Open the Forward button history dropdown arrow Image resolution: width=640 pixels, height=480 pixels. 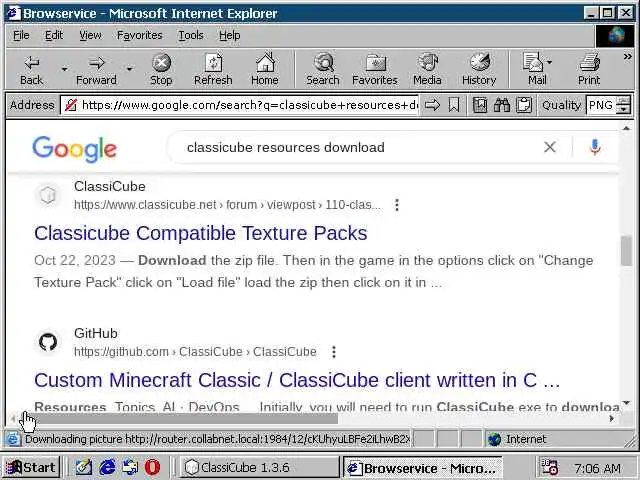pyautogui.click(x=129, y=69)
